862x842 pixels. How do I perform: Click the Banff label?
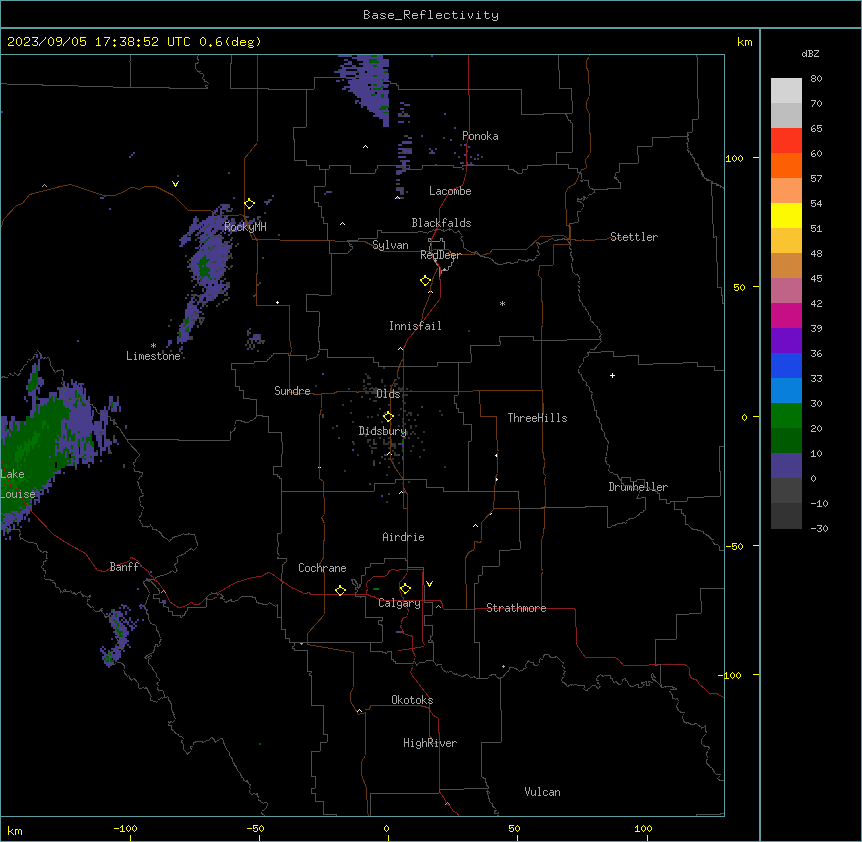(125, 567)
